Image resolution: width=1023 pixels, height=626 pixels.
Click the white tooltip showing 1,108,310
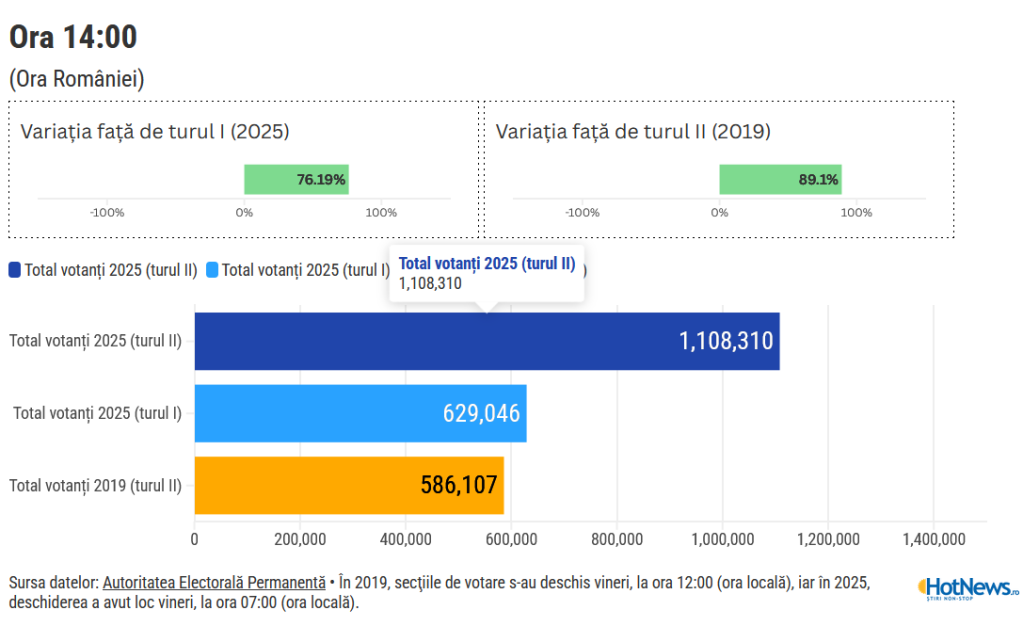pyautogui.click(x=487, y=273)
